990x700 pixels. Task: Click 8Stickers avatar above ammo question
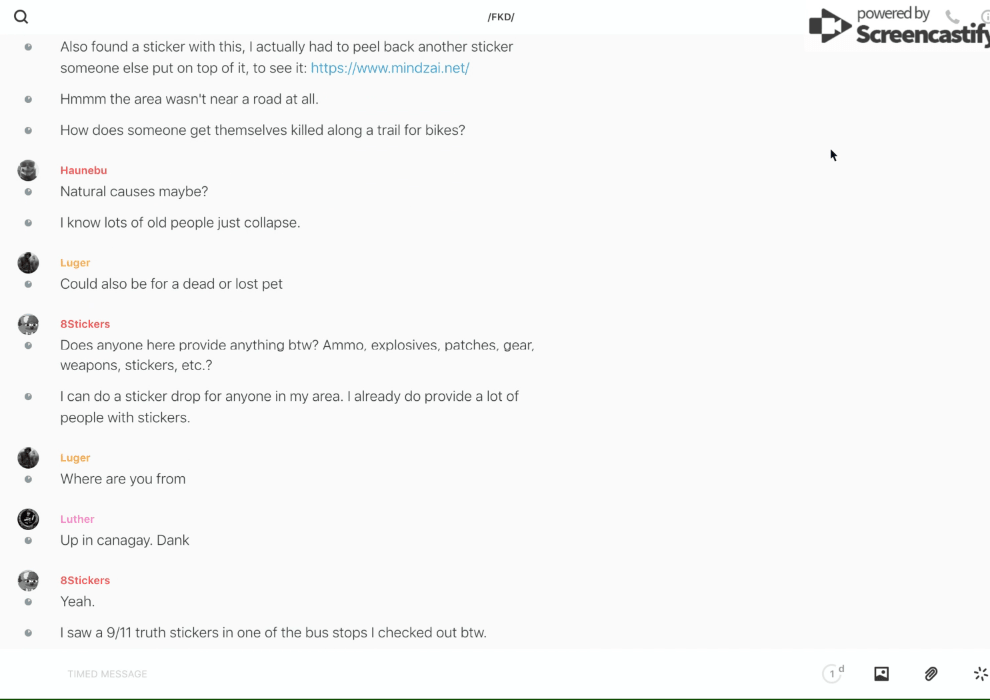(28, 324)
